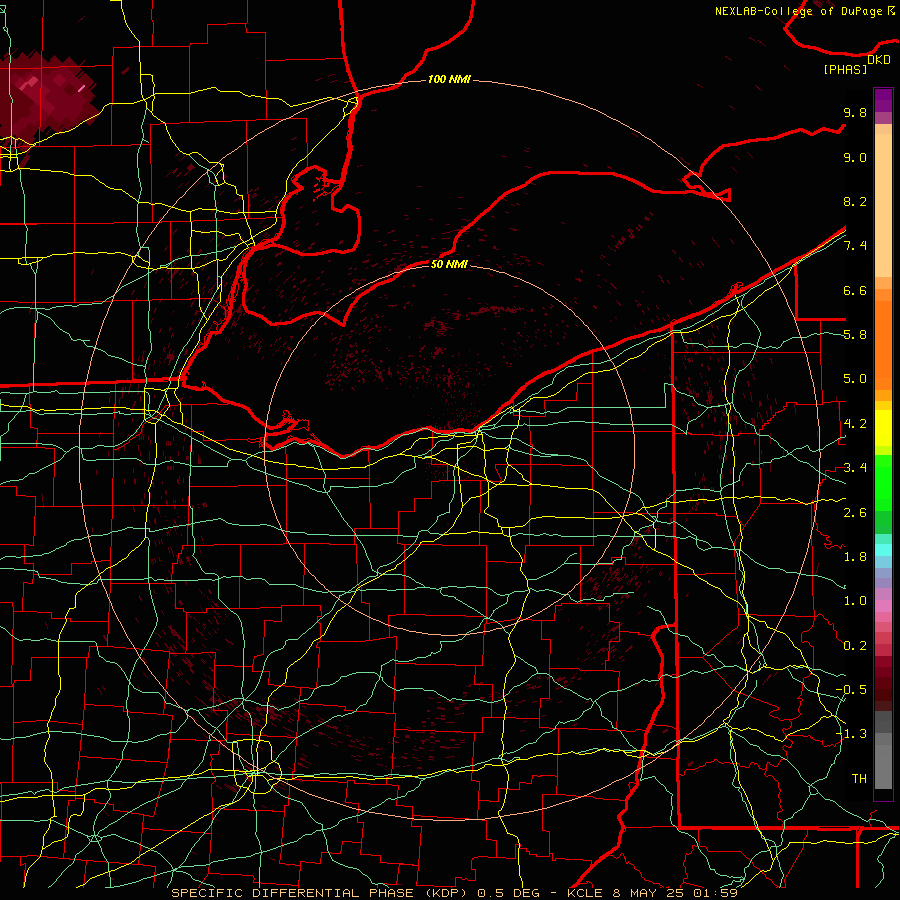Pick the purple top of the color scale

coord(883,101)
